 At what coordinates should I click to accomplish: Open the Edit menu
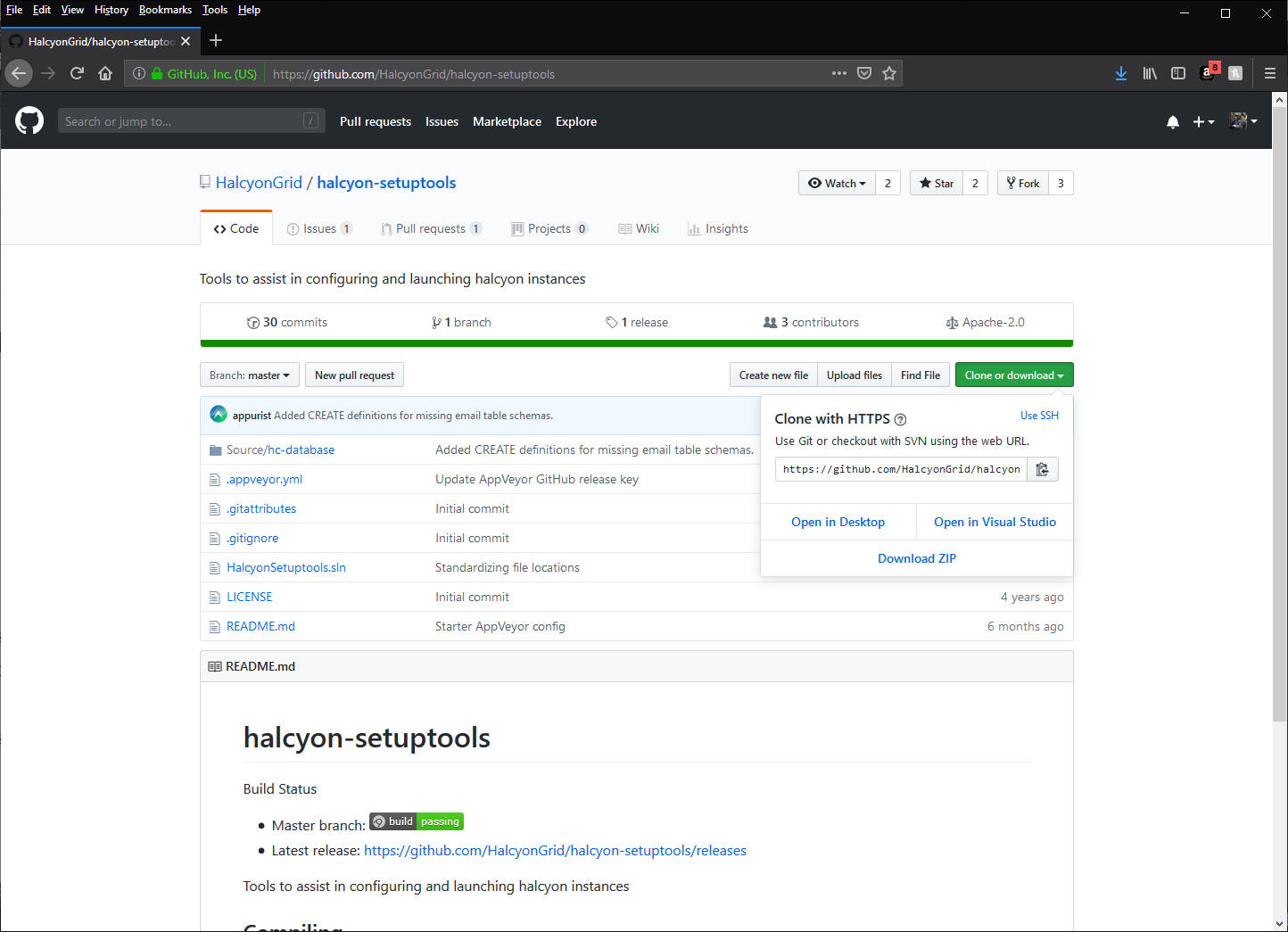(x=42, y=10)
